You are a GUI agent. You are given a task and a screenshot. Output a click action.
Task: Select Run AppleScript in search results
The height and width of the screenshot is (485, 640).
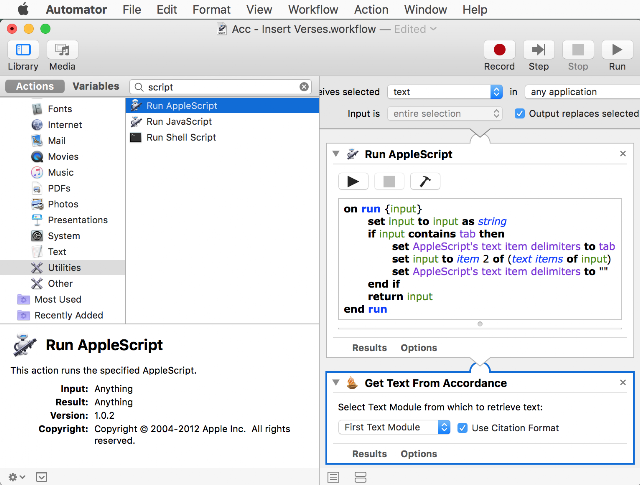tap(222, 106)
